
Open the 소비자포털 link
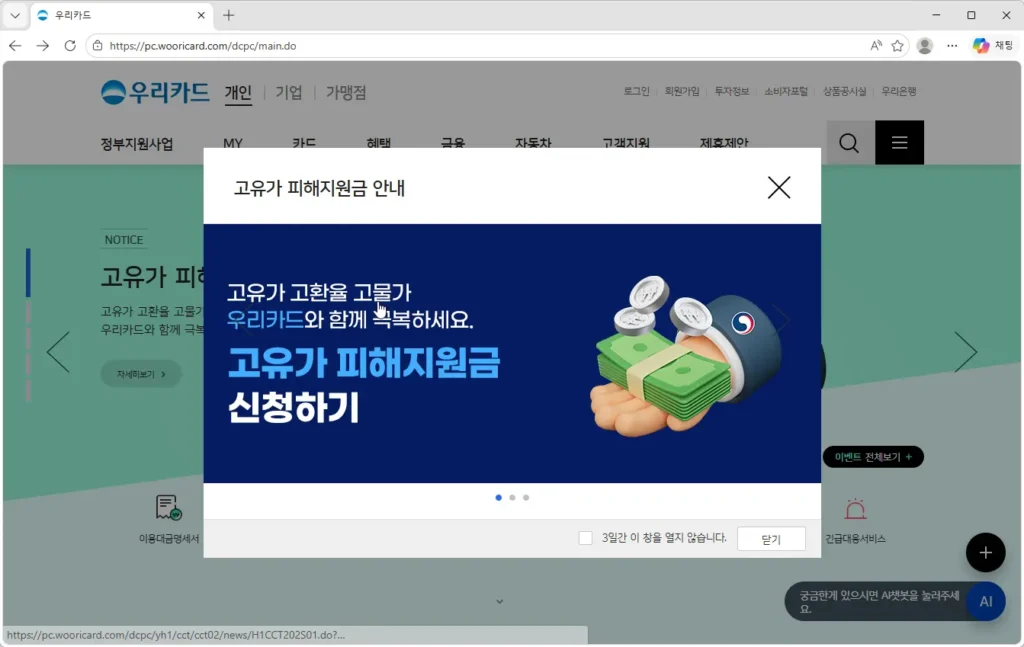click(786, 91)
